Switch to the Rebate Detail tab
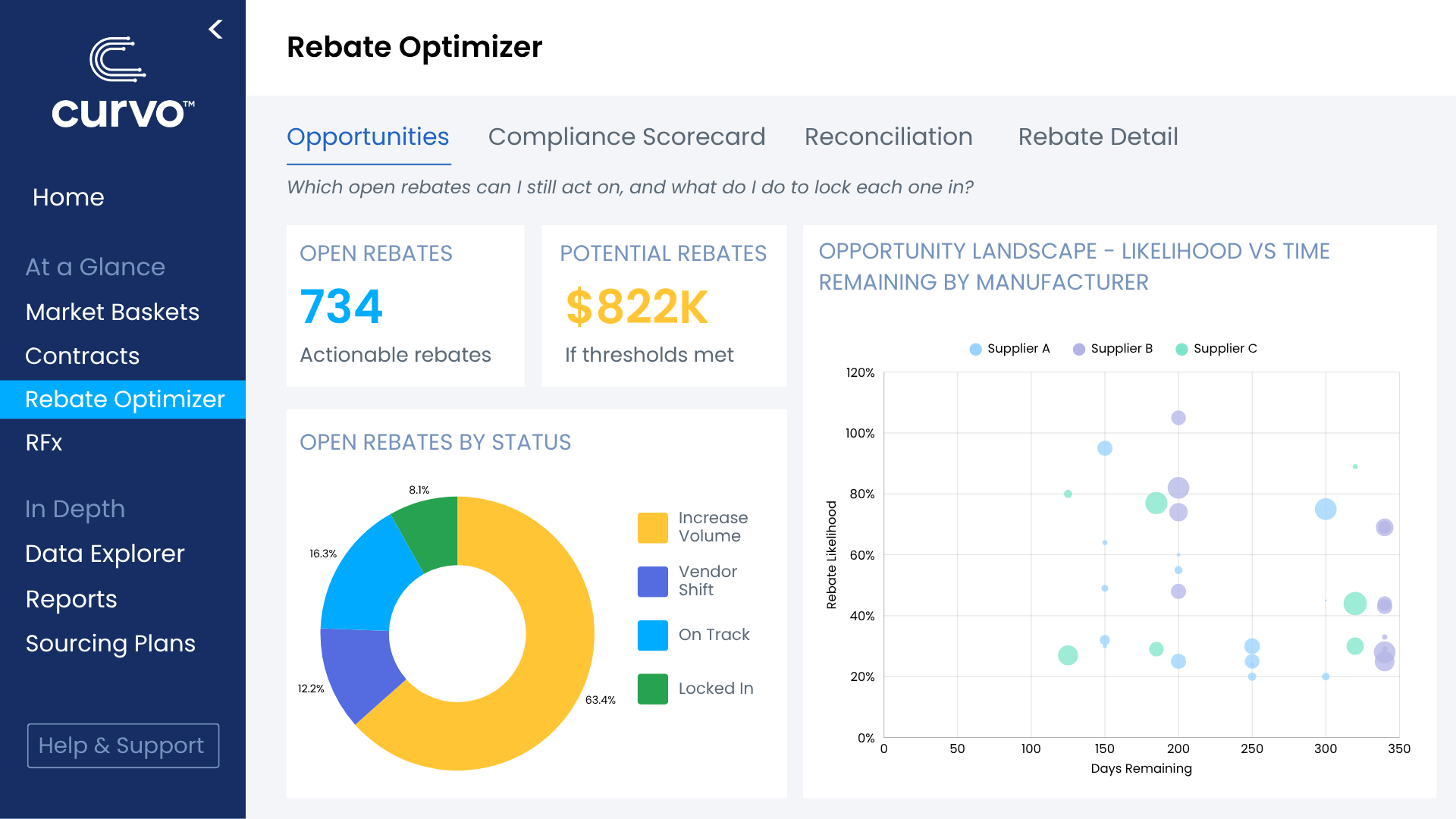1456x819 pixels. point(1098,136)
